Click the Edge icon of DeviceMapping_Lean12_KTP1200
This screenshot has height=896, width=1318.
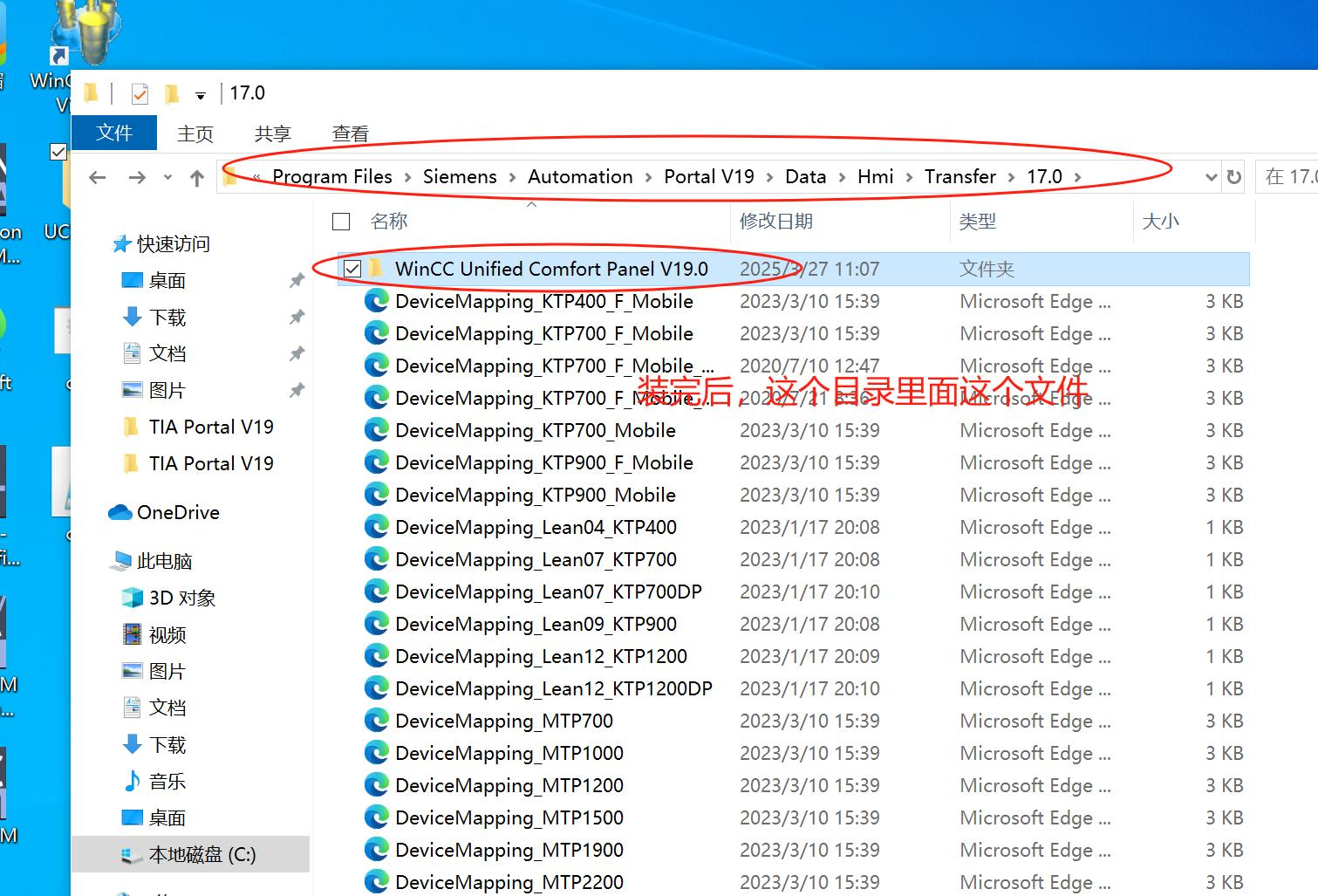(x=377, y=657)
